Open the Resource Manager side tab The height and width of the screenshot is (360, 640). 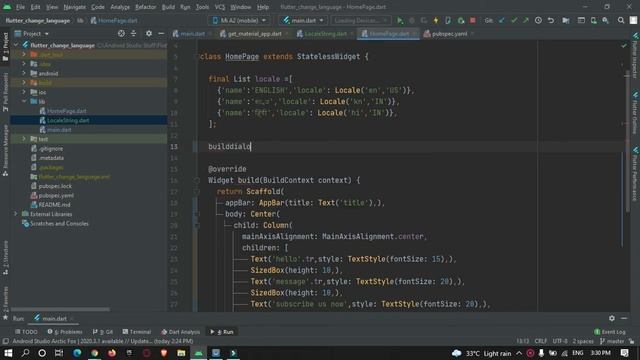[x=5, y=150]
